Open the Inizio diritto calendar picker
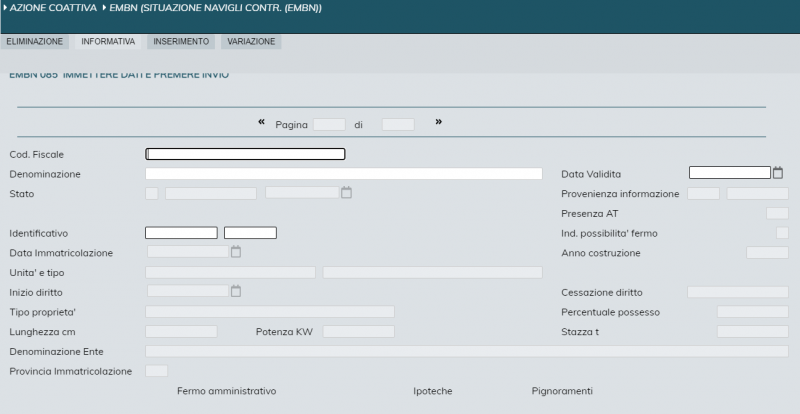 pyautogui.click(x=236, y=292)
